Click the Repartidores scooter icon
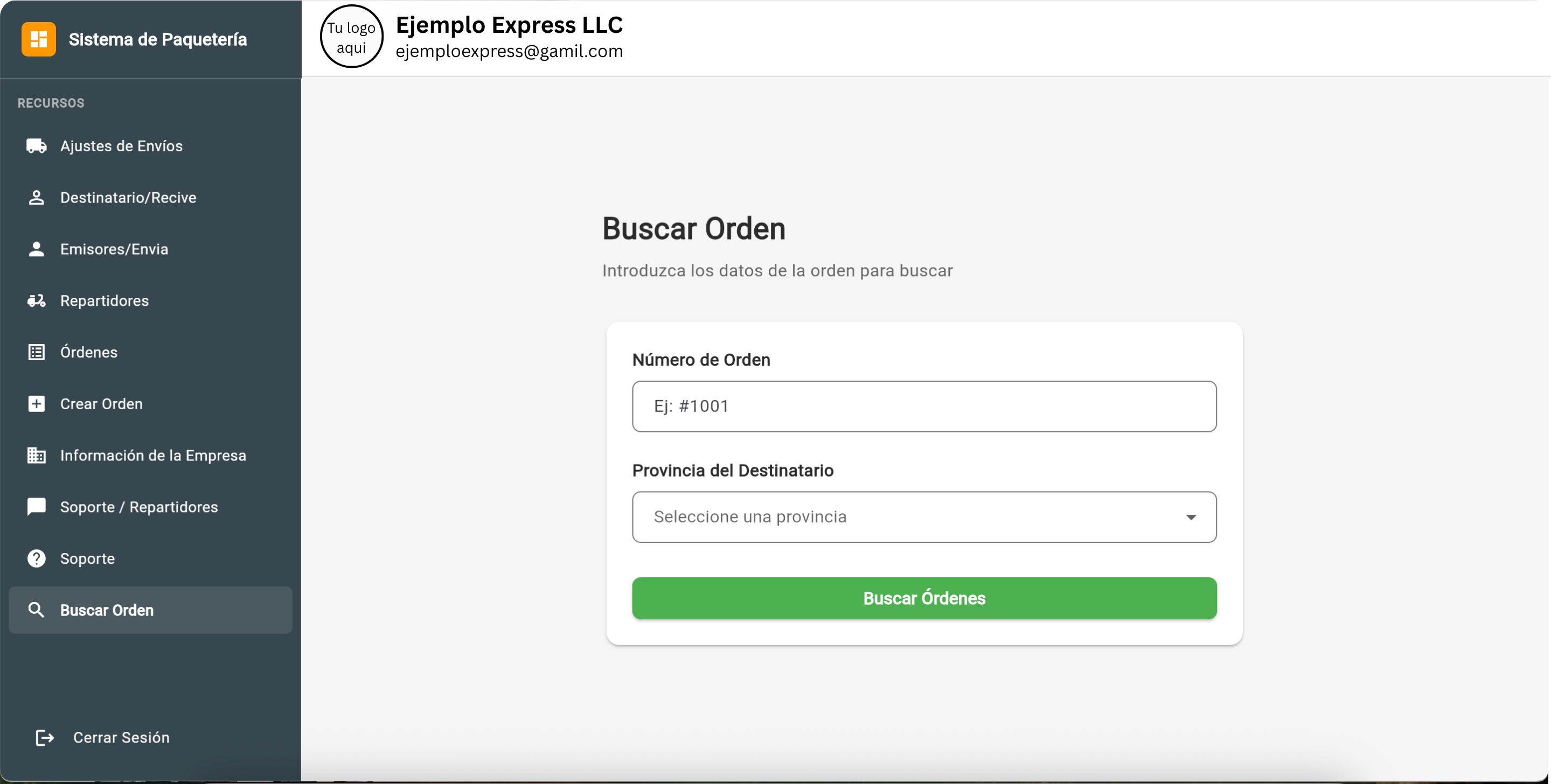This screenshot has width=1551, height=784. click(36, 300)
